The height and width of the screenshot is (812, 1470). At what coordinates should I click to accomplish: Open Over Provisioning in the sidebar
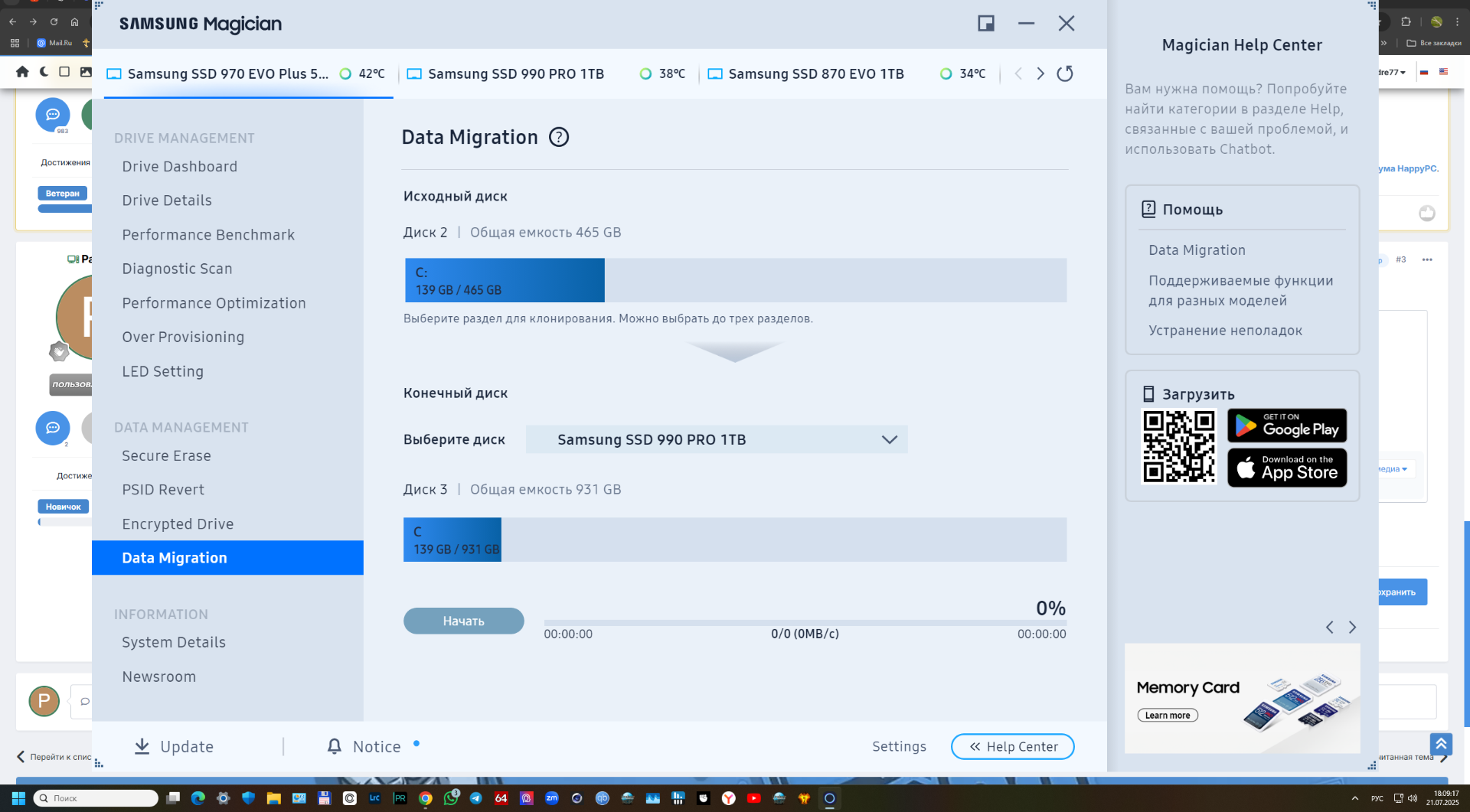pos(183,337)
